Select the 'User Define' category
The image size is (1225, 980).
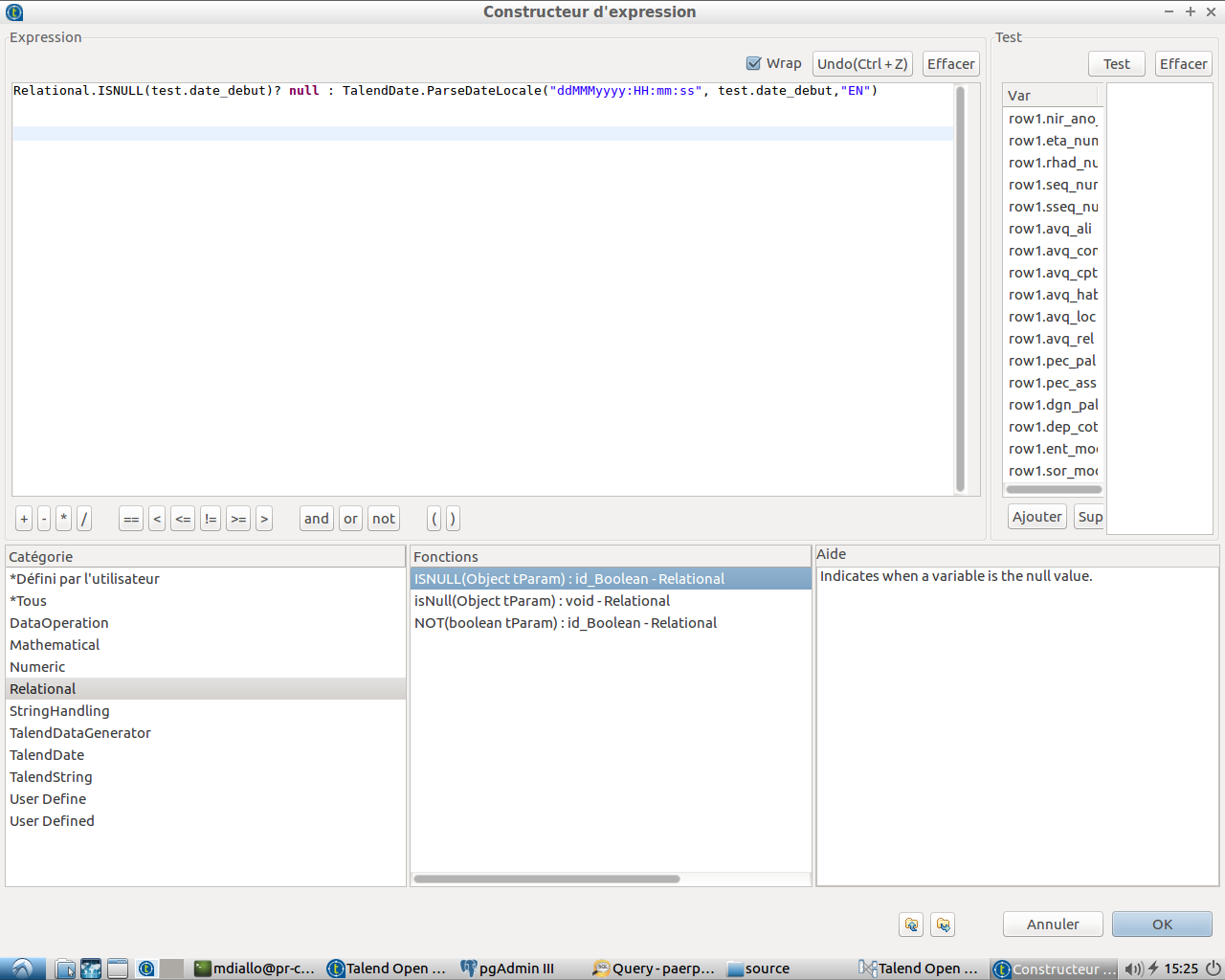(x=206, y=799)
